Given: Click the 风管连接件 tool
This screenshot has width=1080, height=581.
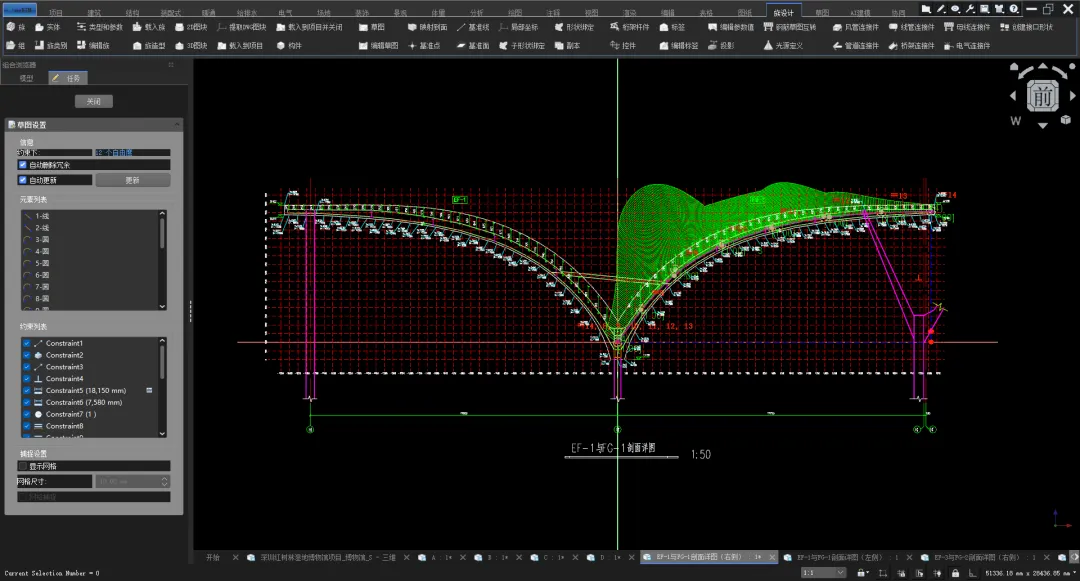Looking at the screenshot, I should click(x=855, y=27).
